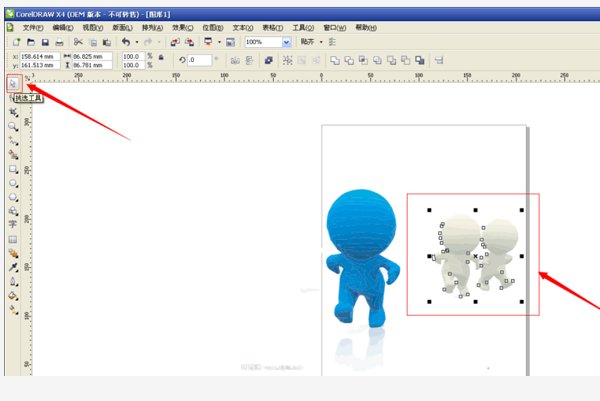
Task: Open the Tools menu (工具)
Action: click(303, 28)
